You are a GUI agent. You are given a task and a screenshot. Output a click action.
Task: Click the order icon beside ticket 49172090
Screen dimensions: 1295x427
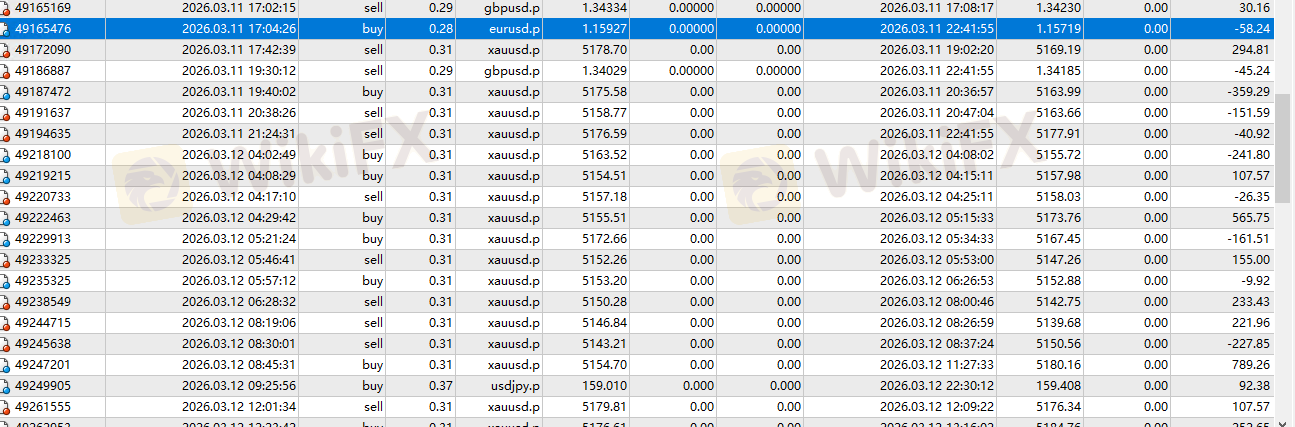(x=6, y=50)
